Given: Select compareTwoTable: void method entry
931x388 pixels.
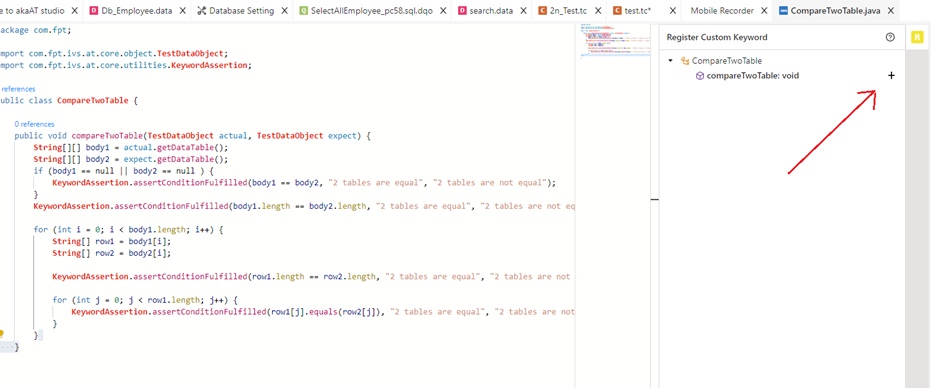Looking at the screenshot, I should tap(752, 75).
